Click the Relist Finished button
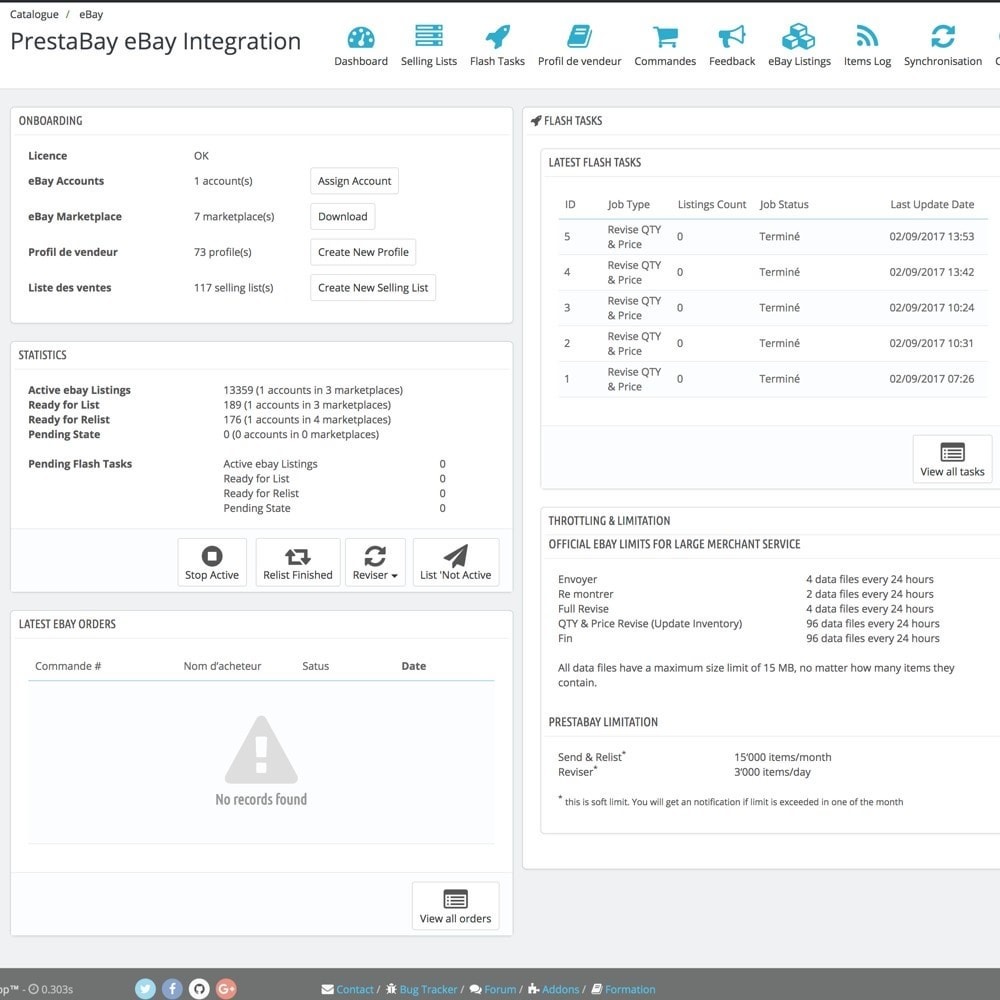This screenshot has width=1000, height=1000. point(298,562)
